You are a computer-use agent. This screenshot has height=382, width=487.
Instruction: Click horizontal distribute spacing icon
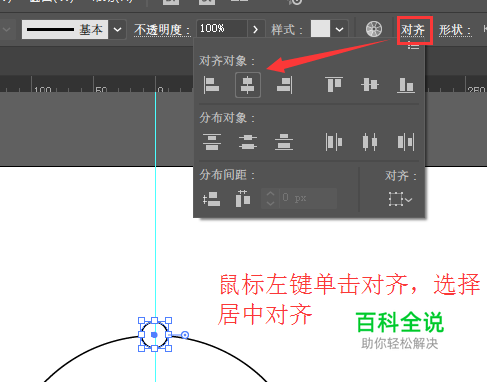(243, 199)
